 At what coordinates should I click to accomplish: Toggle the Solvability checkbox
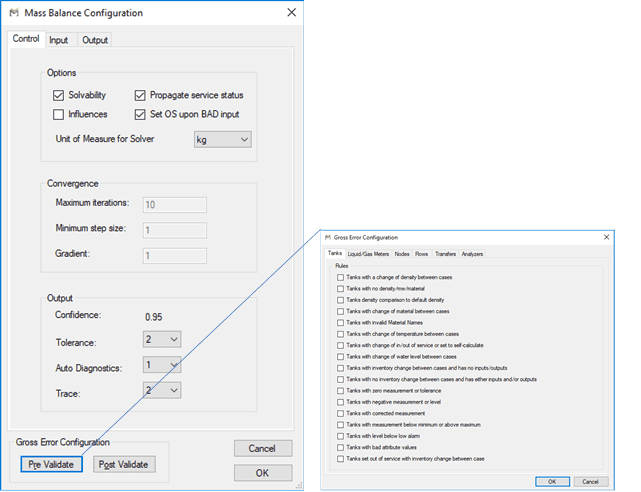pos(58,95)
